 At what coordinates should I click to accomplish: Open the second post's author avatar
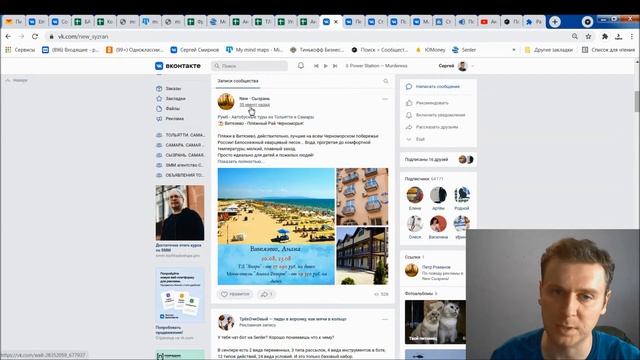tap(226, 322)
